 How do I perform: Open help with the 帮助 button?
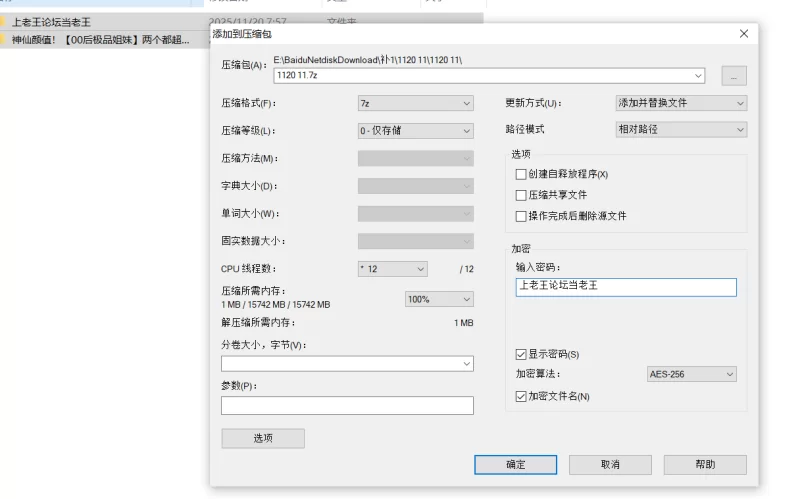pyautogui.click(x=705, y=465)
